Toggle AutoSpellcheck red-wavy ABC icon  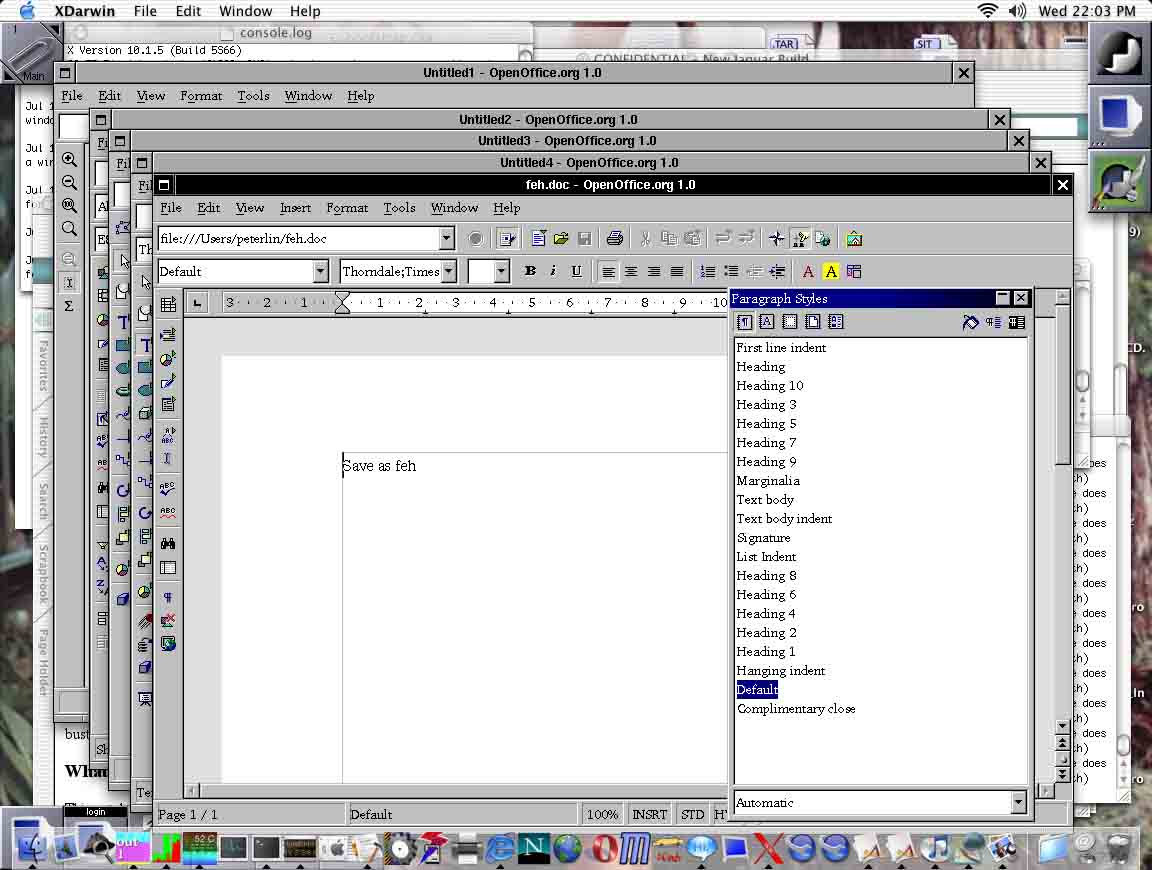coord(168,511)
